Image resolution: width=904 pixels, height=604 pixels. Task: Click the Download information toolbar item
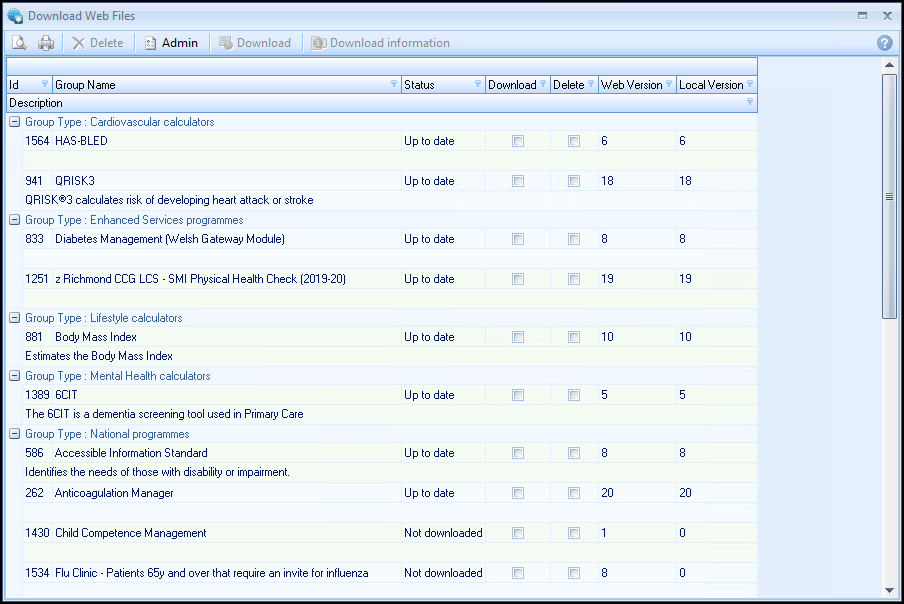(x=380, y=43)
